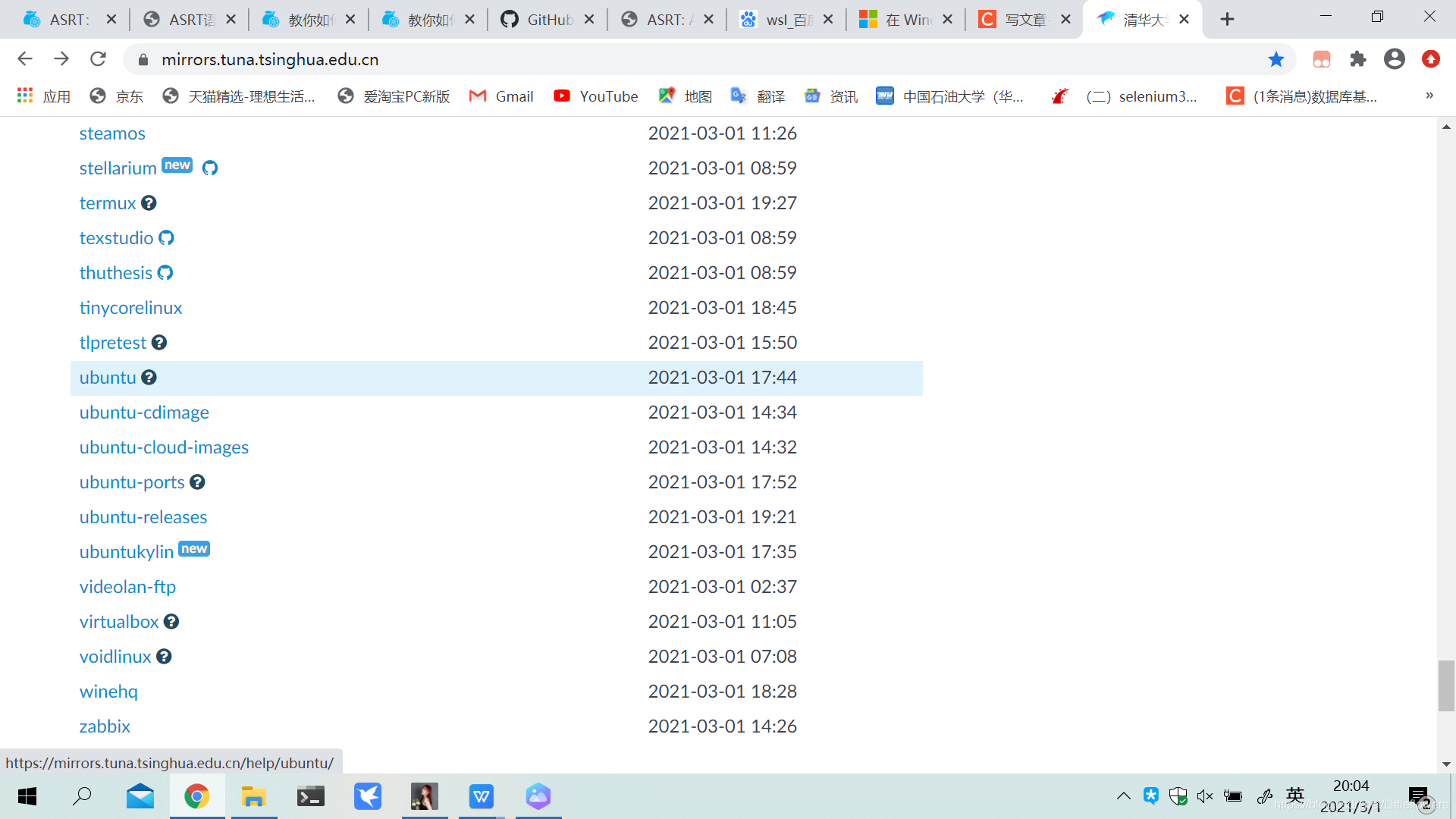Open the thuthesis GitHub icon

point(165,273)
